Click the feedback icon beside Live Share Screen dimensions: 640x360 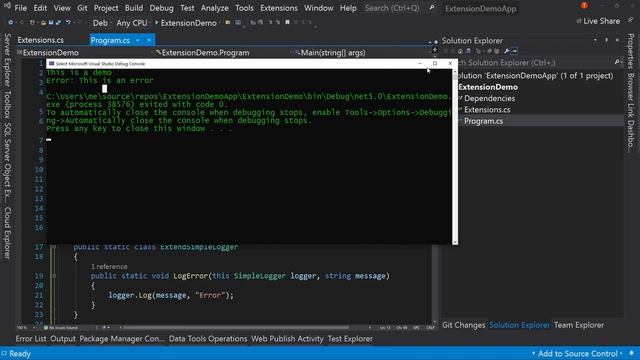coord(631,20)
